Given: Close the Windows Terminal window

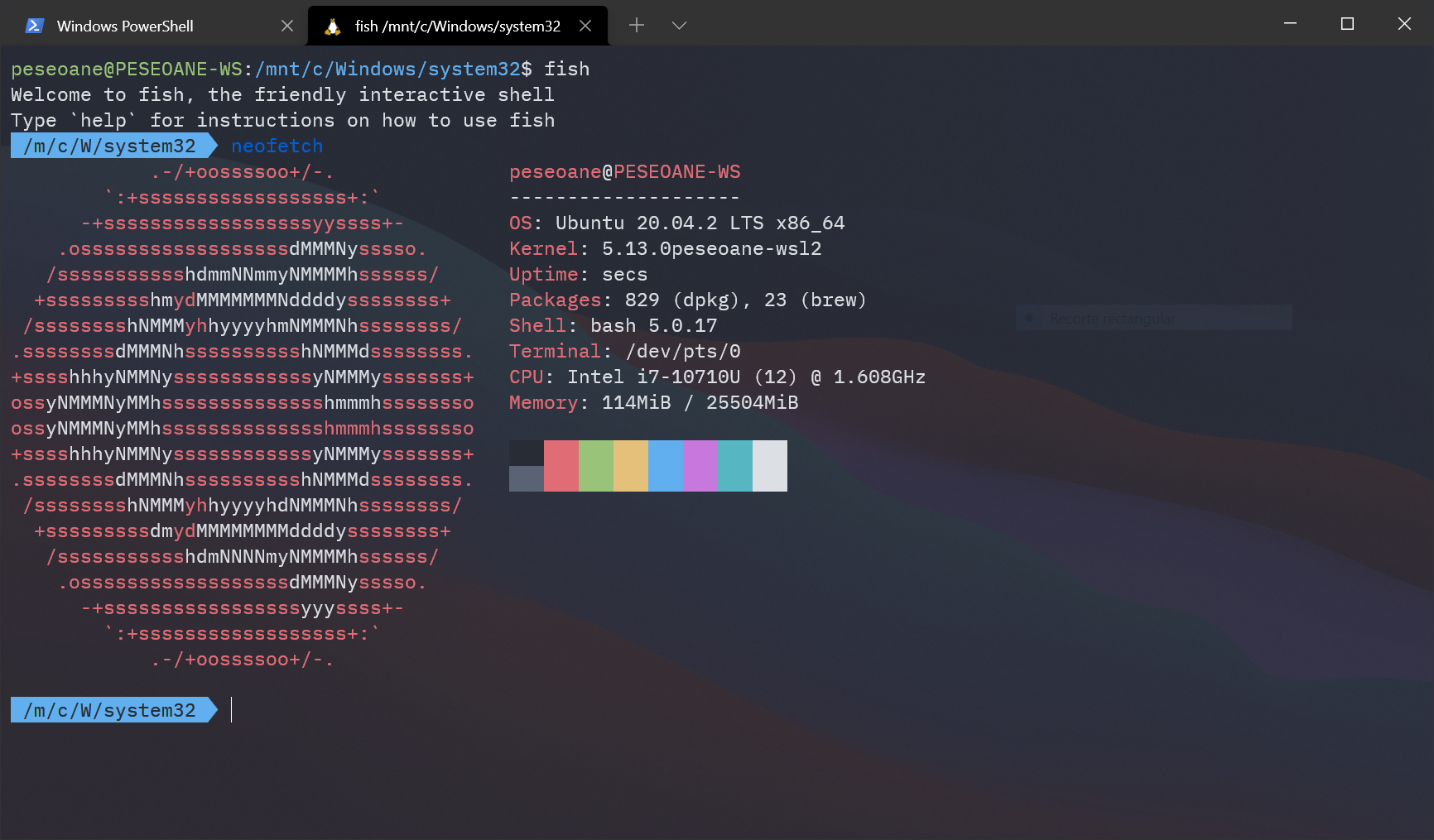Looking at the screenshot, I should point(1404,23).
